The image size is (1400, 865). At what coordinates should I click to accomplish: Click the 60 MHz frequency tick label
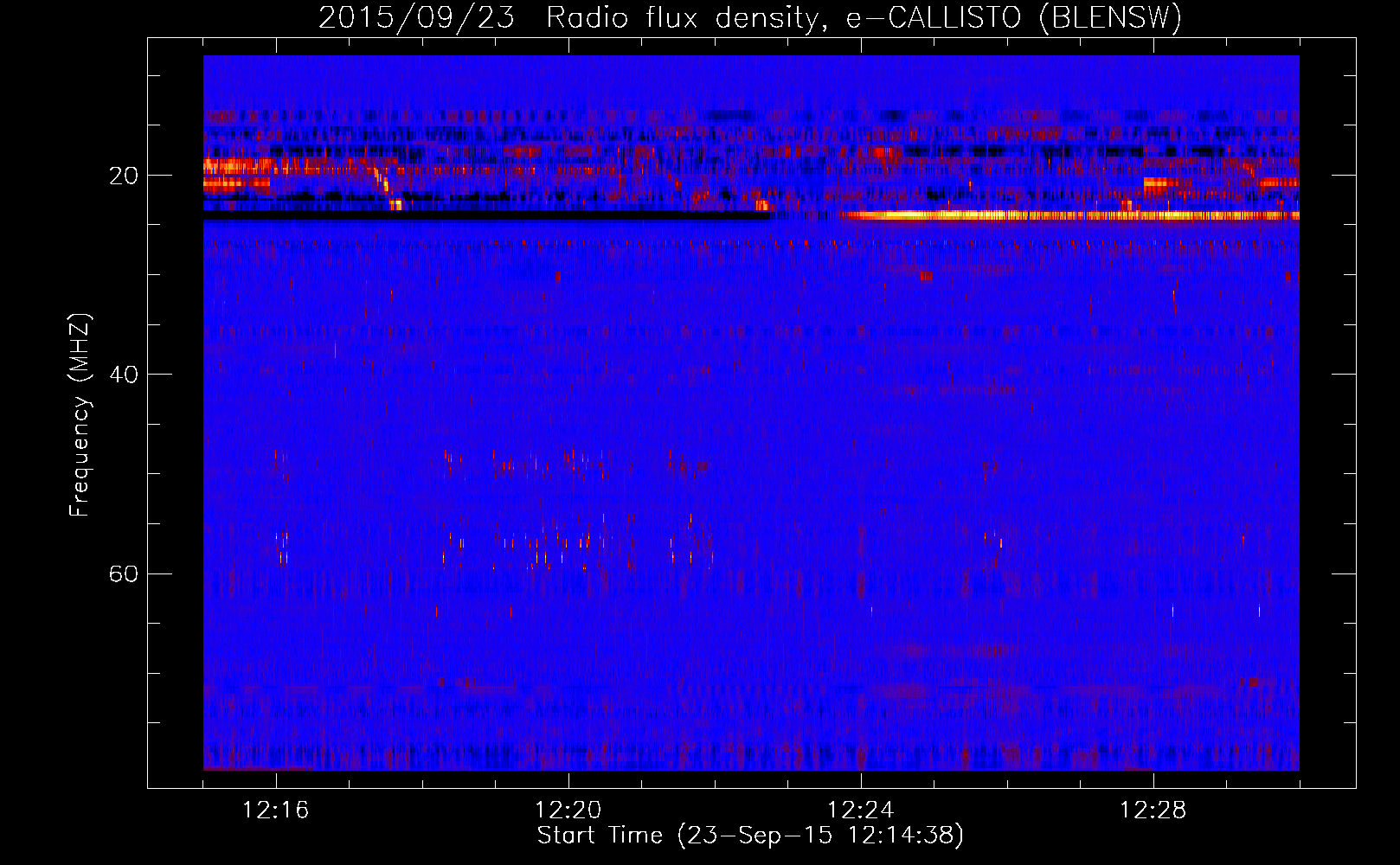(123, 573)
